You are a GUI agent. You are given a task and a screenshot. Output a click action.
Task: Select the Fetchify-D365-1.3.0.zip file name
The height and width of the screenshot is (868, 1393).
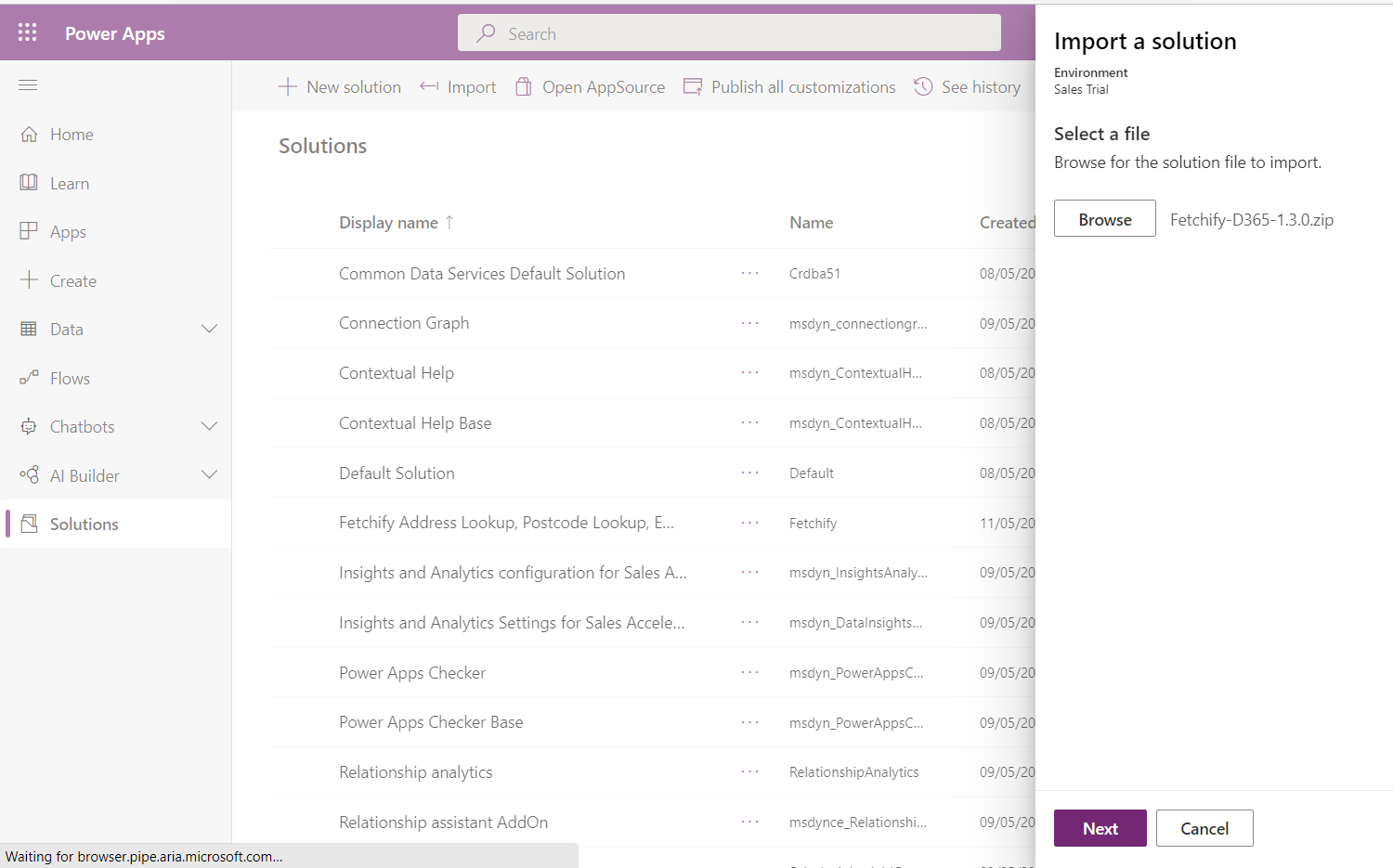[x=1252, y=219]
